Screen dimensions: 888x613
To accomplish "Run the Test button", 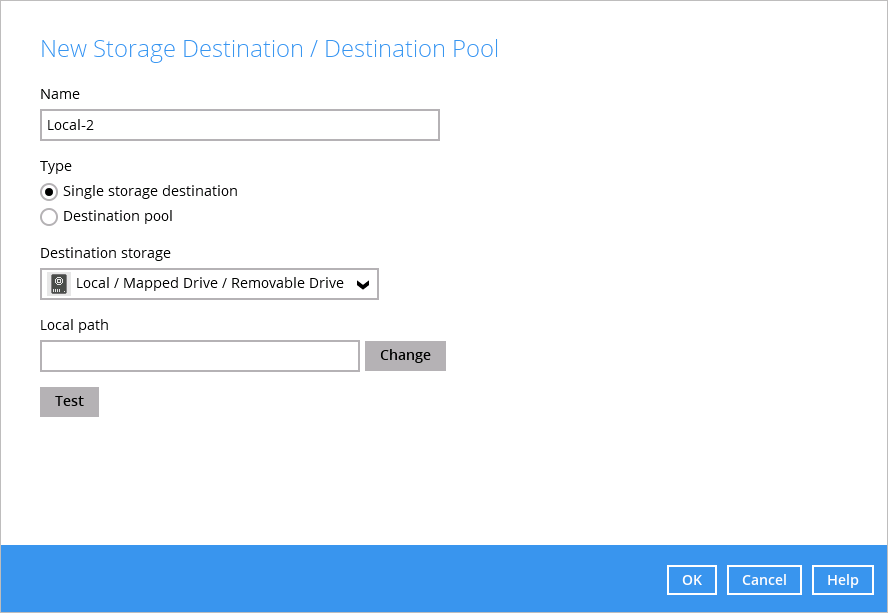I will (69, 401).
